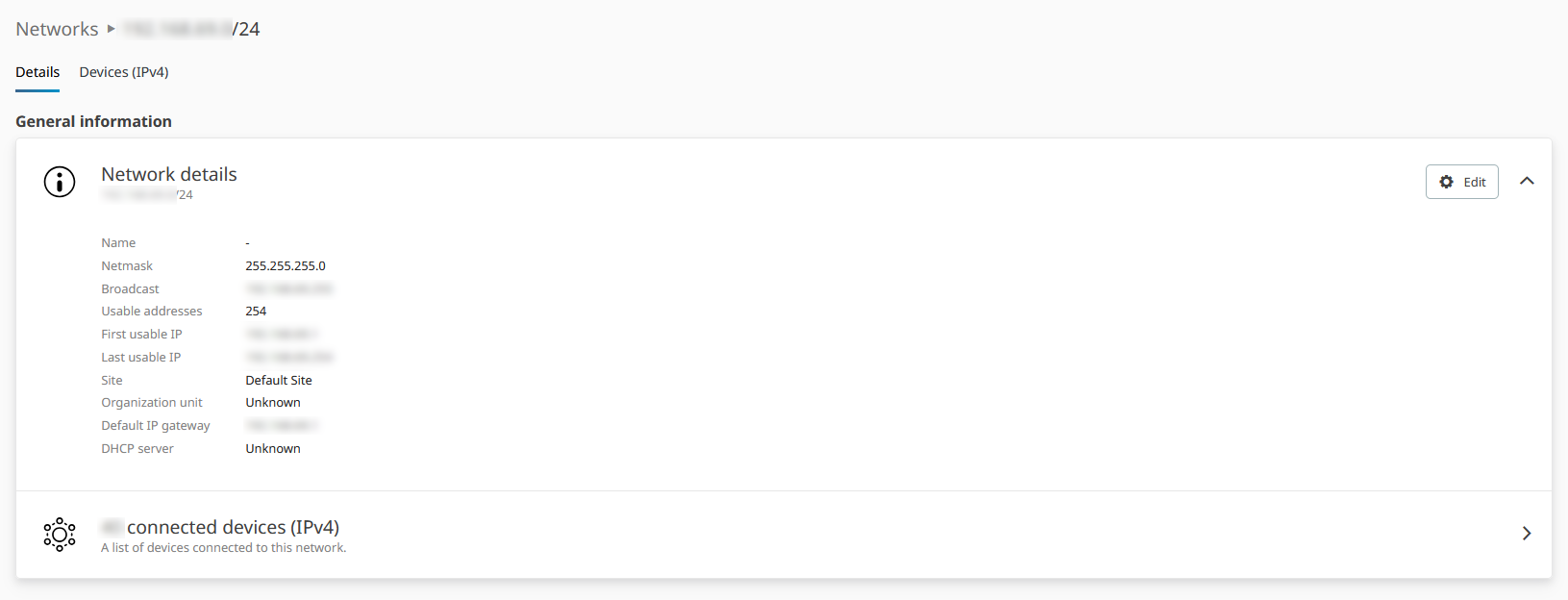Image resolution: width=1568 pixels, height=600 pixels.
Task: Expand connected devices with the right chevron
Action: pos(1527,534)
